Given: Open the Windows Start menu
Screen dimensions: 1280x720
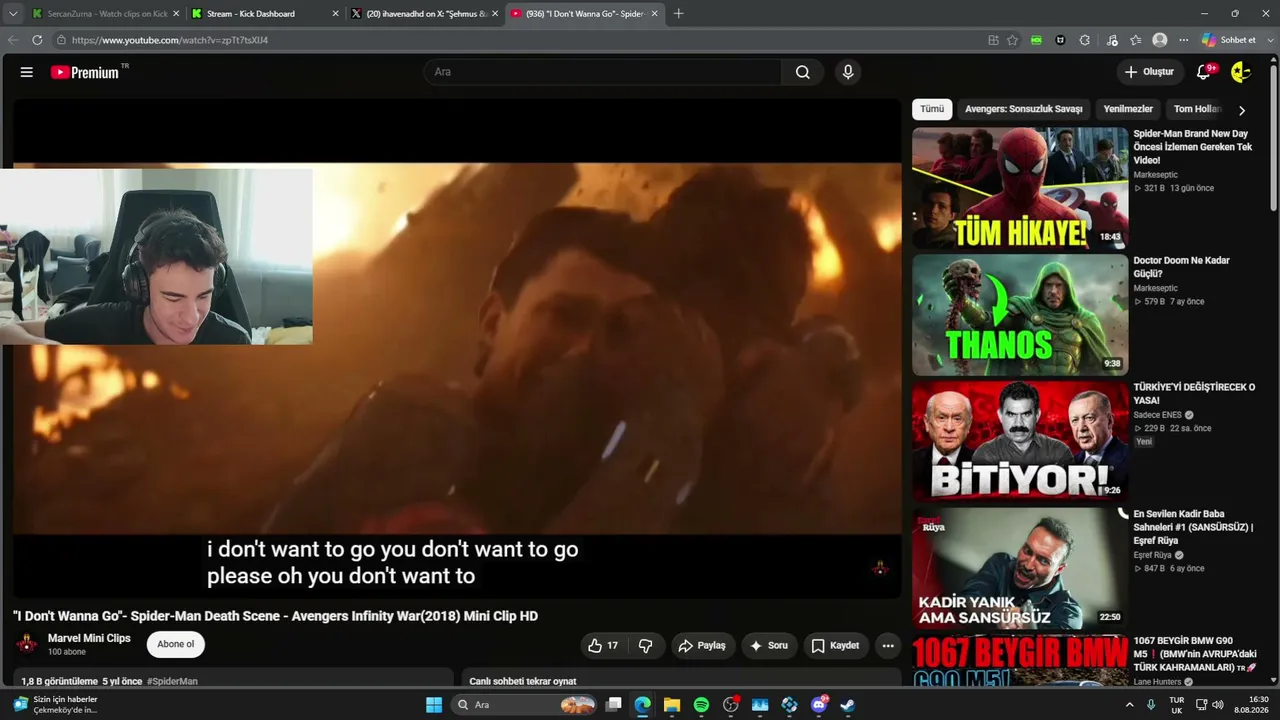Looking at the screenshot, I should click(434, 705).
